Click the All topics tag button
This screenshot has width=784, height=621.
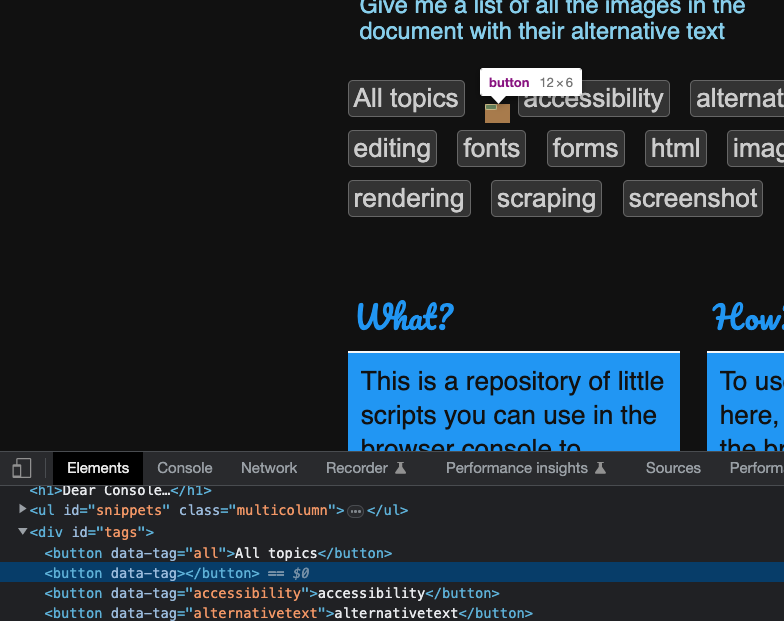pyautogui.click(x=406, y=98)
